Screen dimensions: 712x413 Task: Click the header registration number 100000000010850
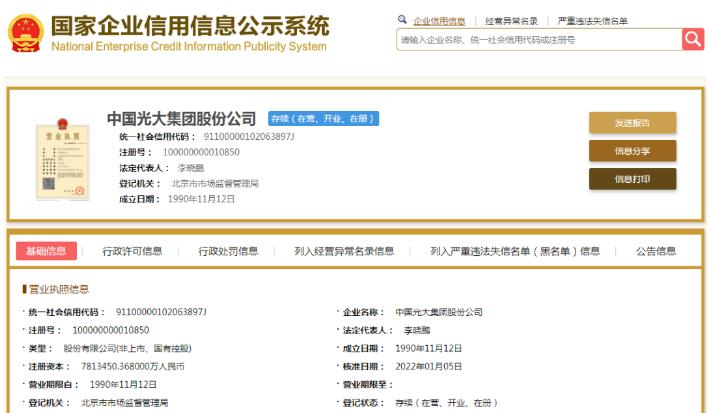pos(201,152)
